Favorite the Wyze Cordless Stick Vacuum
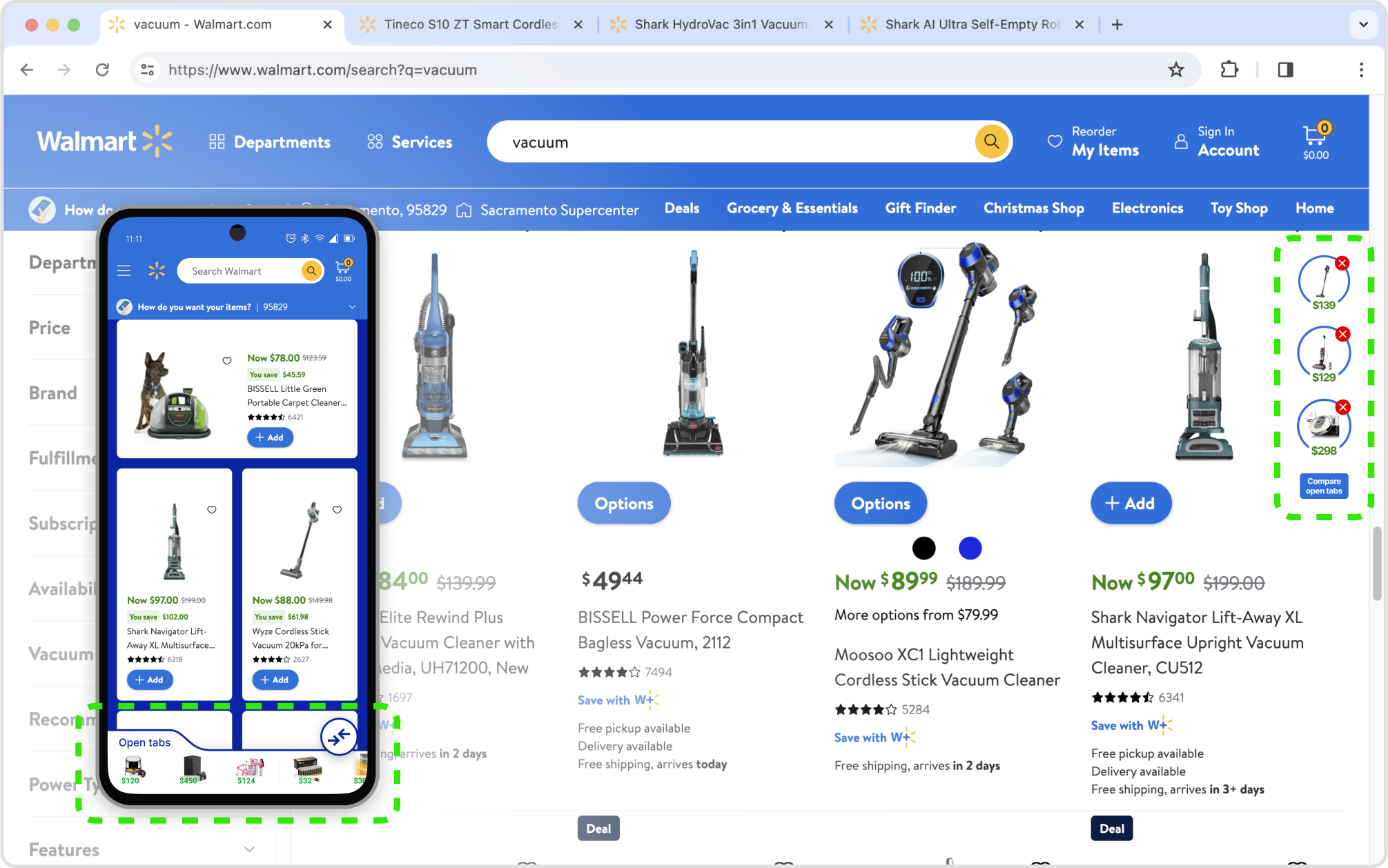1388x868 pixels. pos(338,510)
